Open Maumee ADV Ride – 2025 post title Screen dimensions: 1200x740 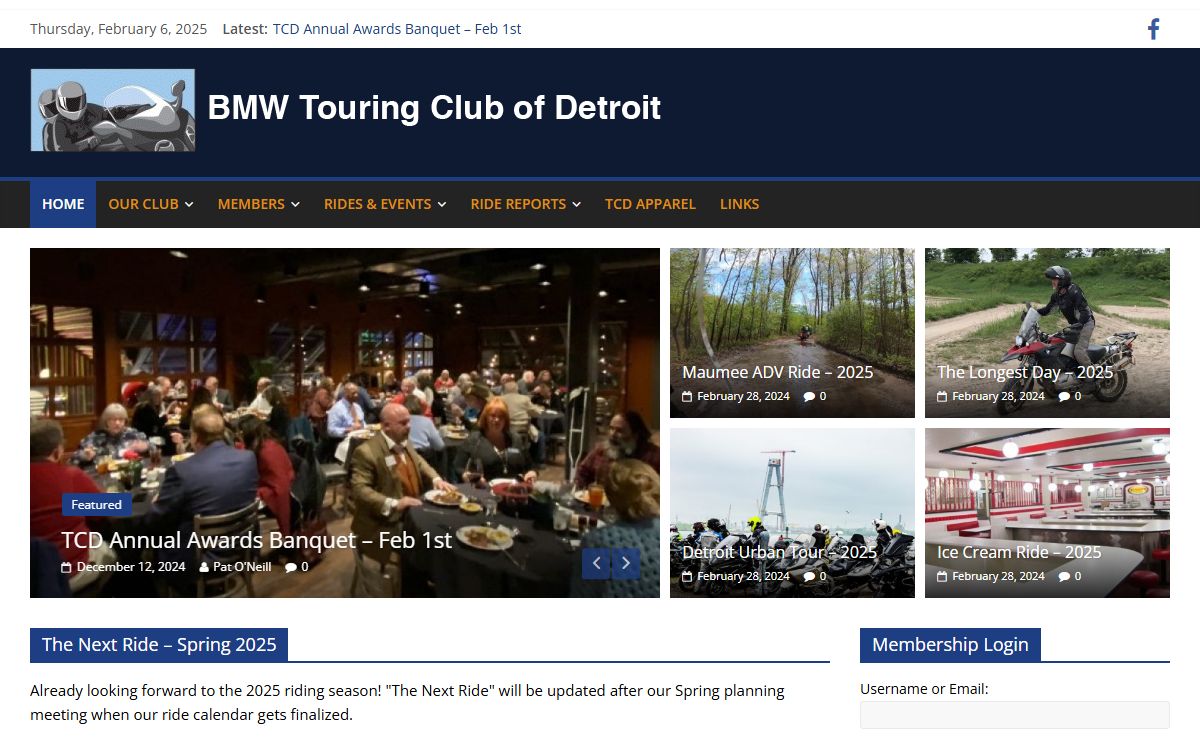778,372
